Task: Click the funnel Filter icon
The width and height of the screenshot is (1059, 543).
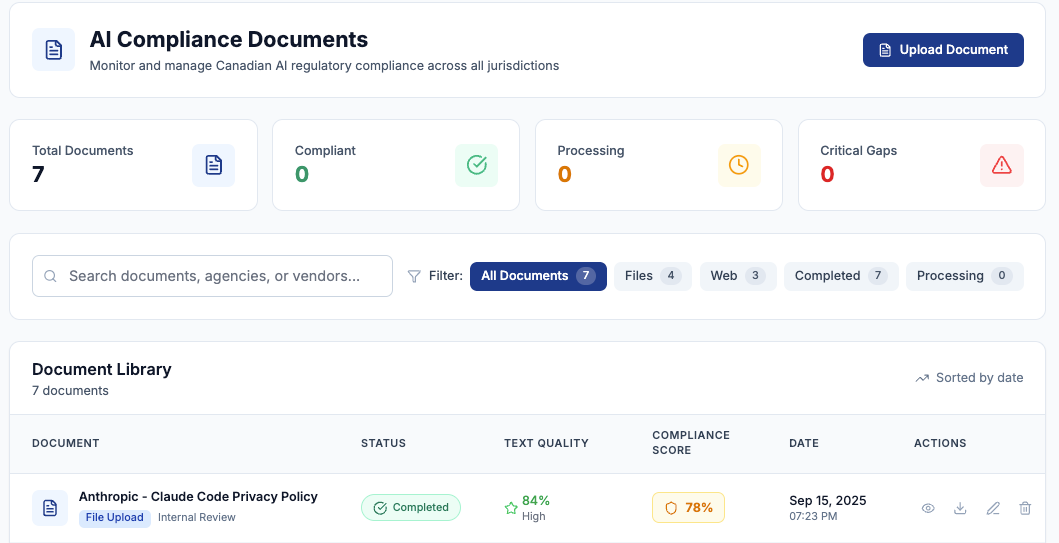Action: 414,276
